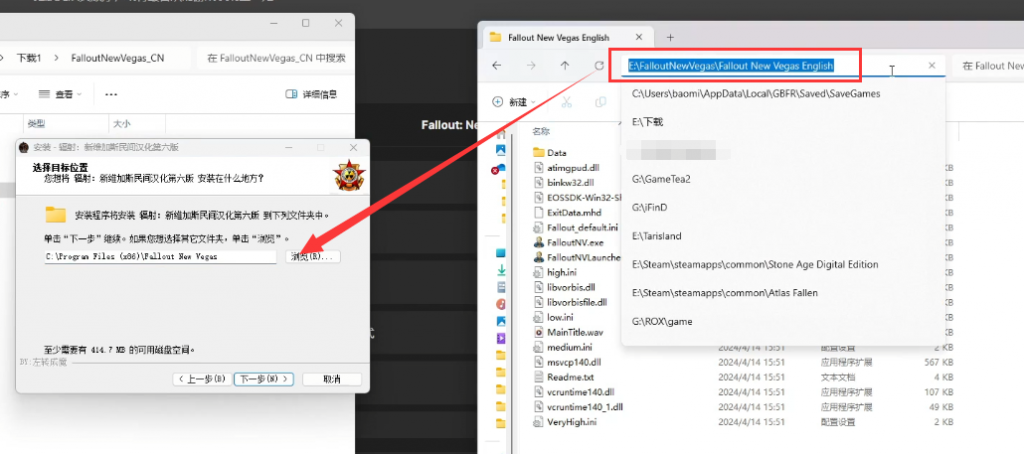Click the install path input field

pos(161,257)
